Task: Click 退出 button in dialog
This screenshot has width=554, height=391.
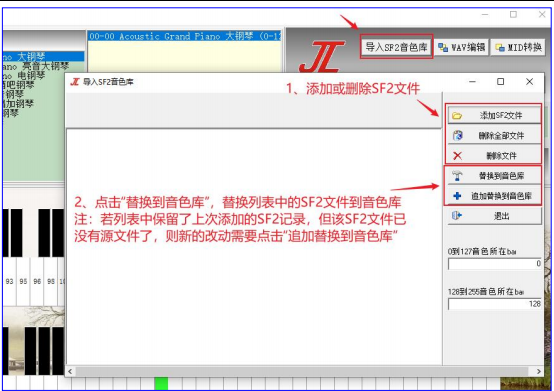Action: [x=494, y=216]
